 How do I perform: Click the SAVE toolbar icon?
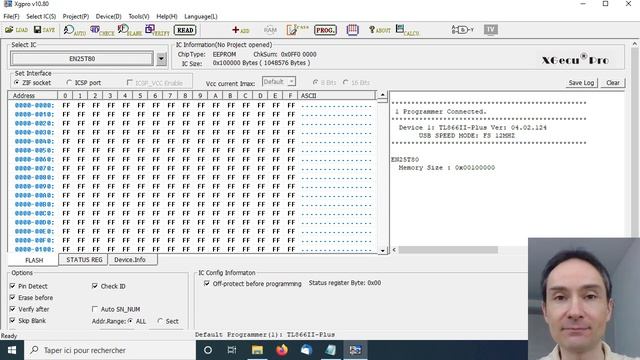pyautogui.click(x=44, y=30)
